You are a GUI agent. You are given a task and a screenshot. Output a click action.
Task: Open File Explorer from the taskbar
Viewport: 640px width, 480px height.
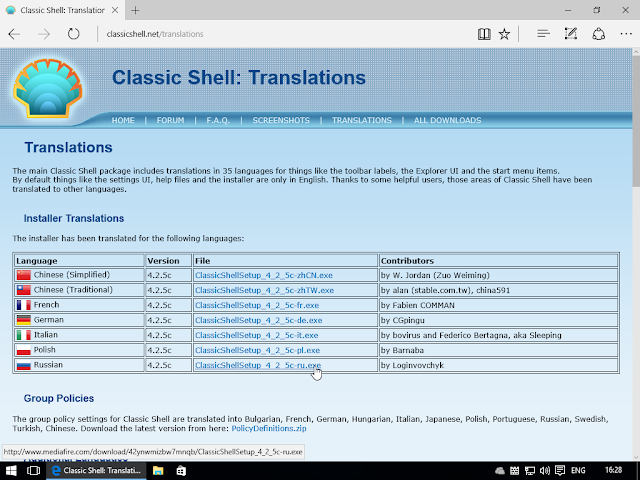(158, 471)
